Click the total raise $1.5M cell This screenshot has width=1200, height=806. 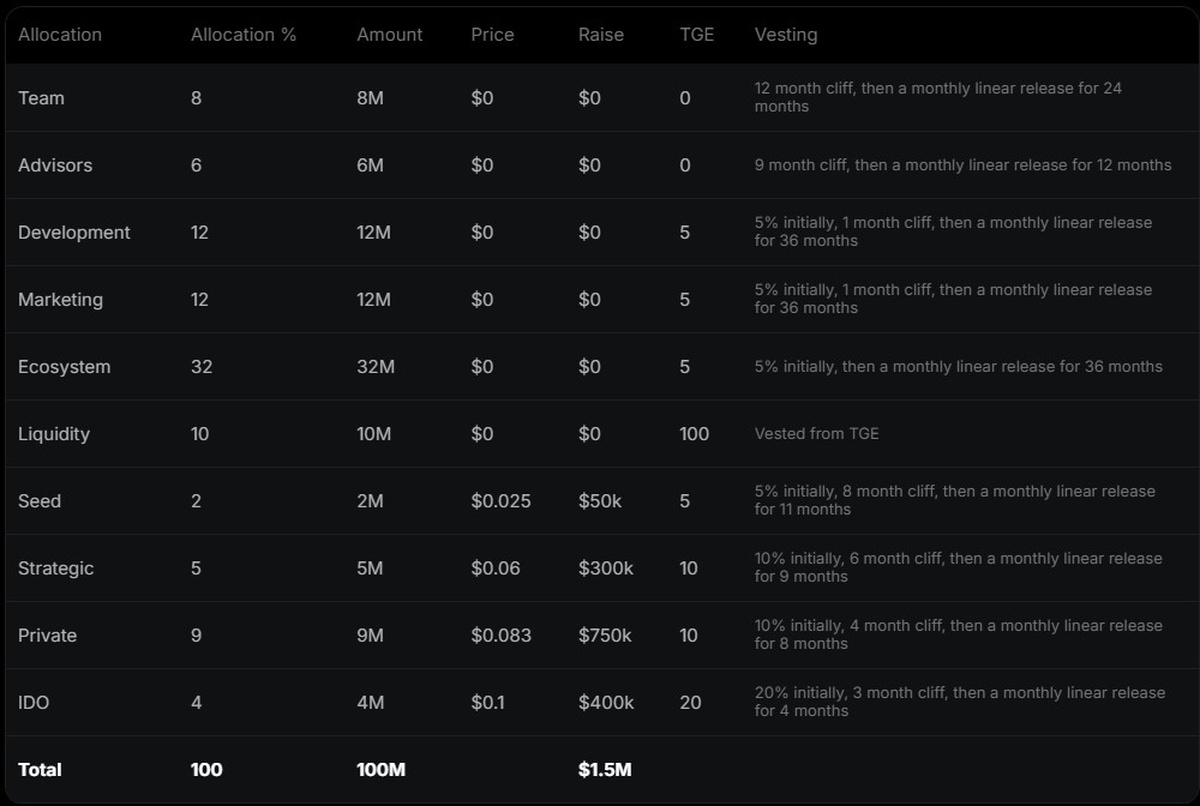coord(604,769)
